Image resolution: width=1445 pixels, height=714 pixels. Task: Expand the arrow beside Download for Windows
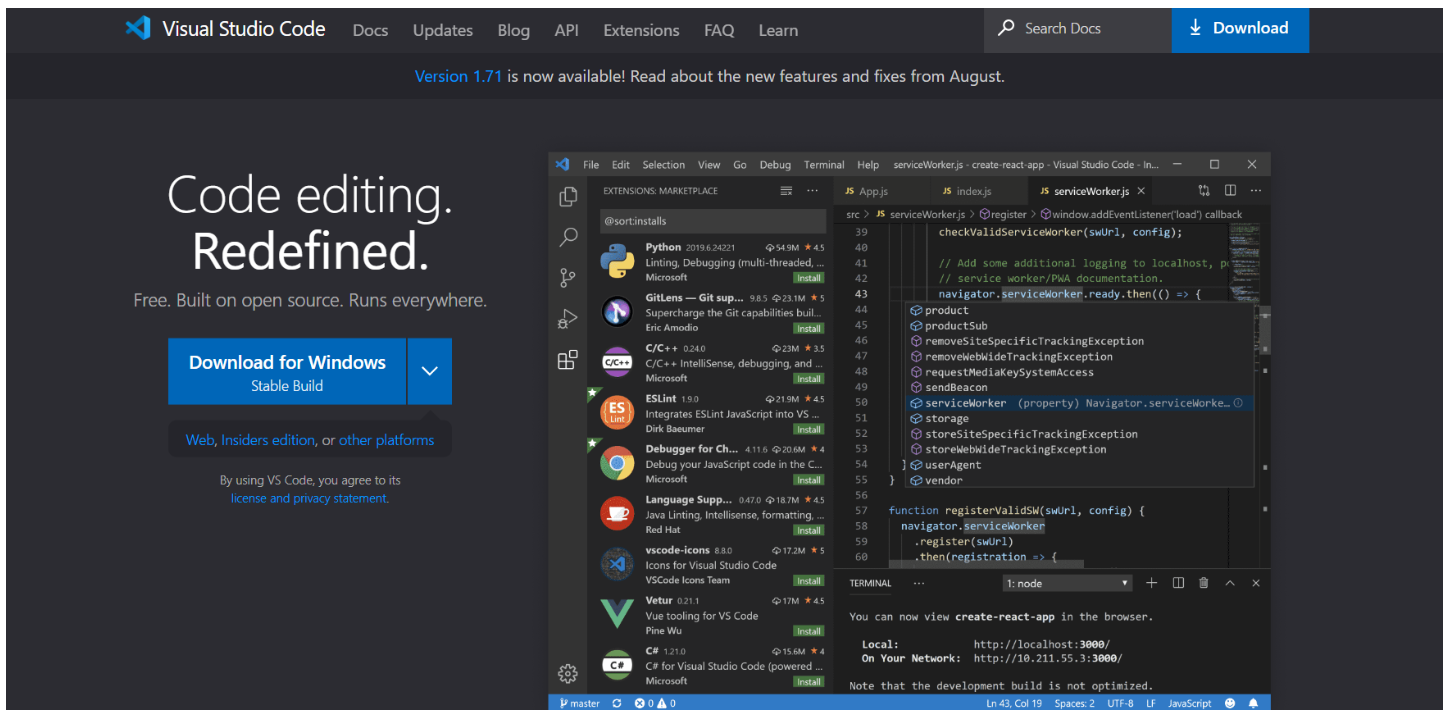pyautogui.click(x=430, y=371)
